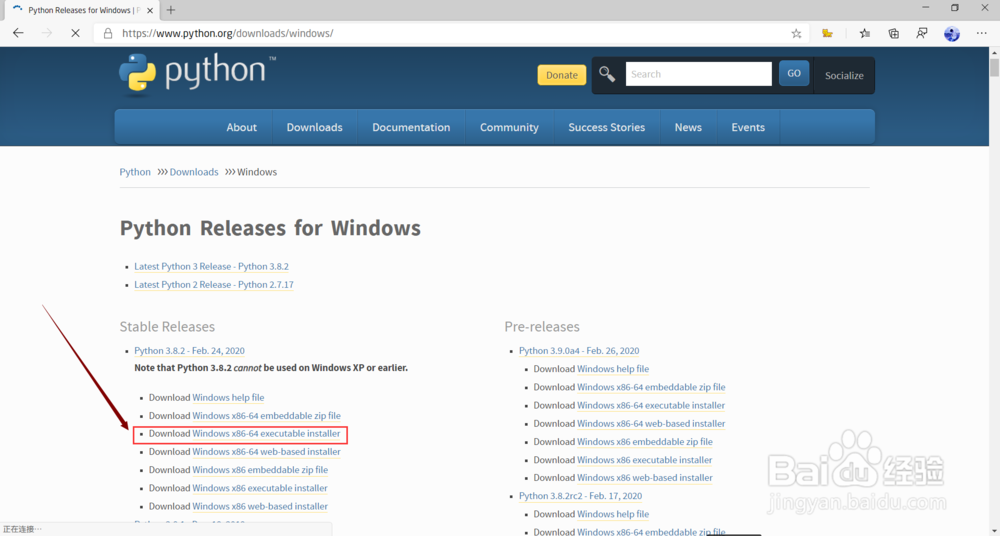Image resolution: width=1000 pixels, height=536 pixels.
Task: Click the GO search button
Action: coord(794,73)
